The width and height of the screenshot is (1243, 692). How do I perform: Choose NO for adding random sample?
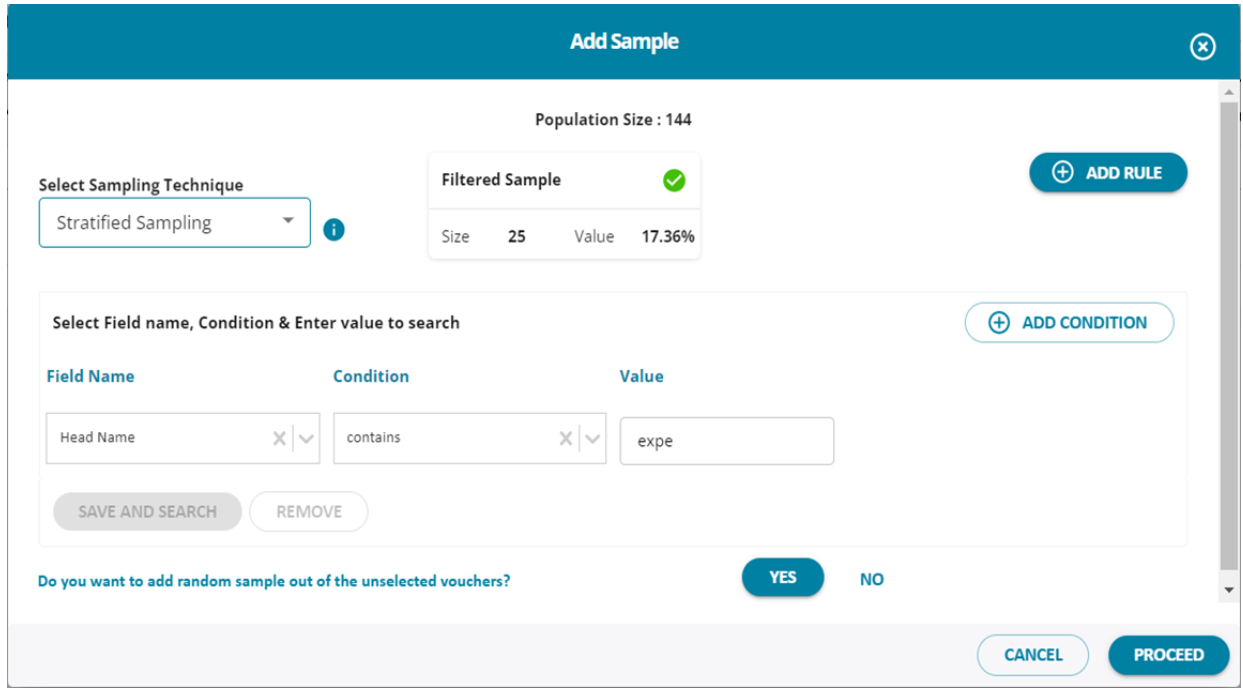pyautogui.click(x=871, y=579)
